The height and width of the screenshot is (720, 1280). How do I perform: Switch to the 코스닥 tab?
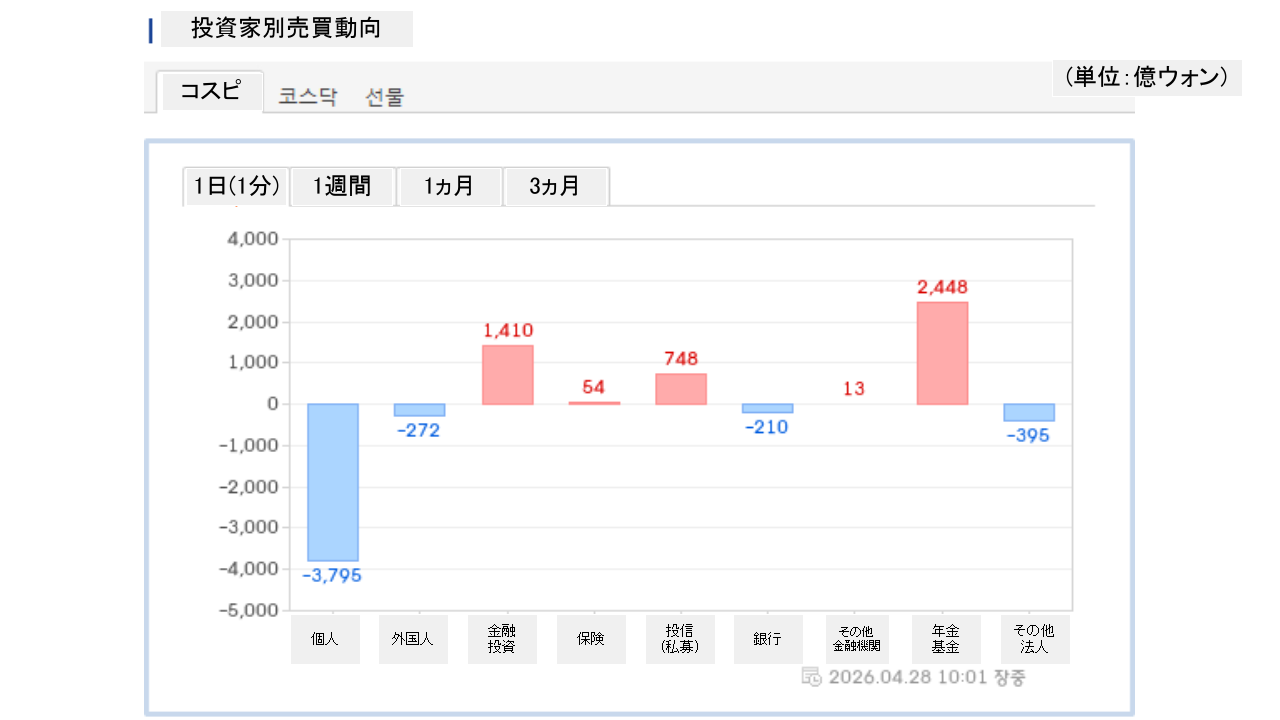(x=308, y=97)
